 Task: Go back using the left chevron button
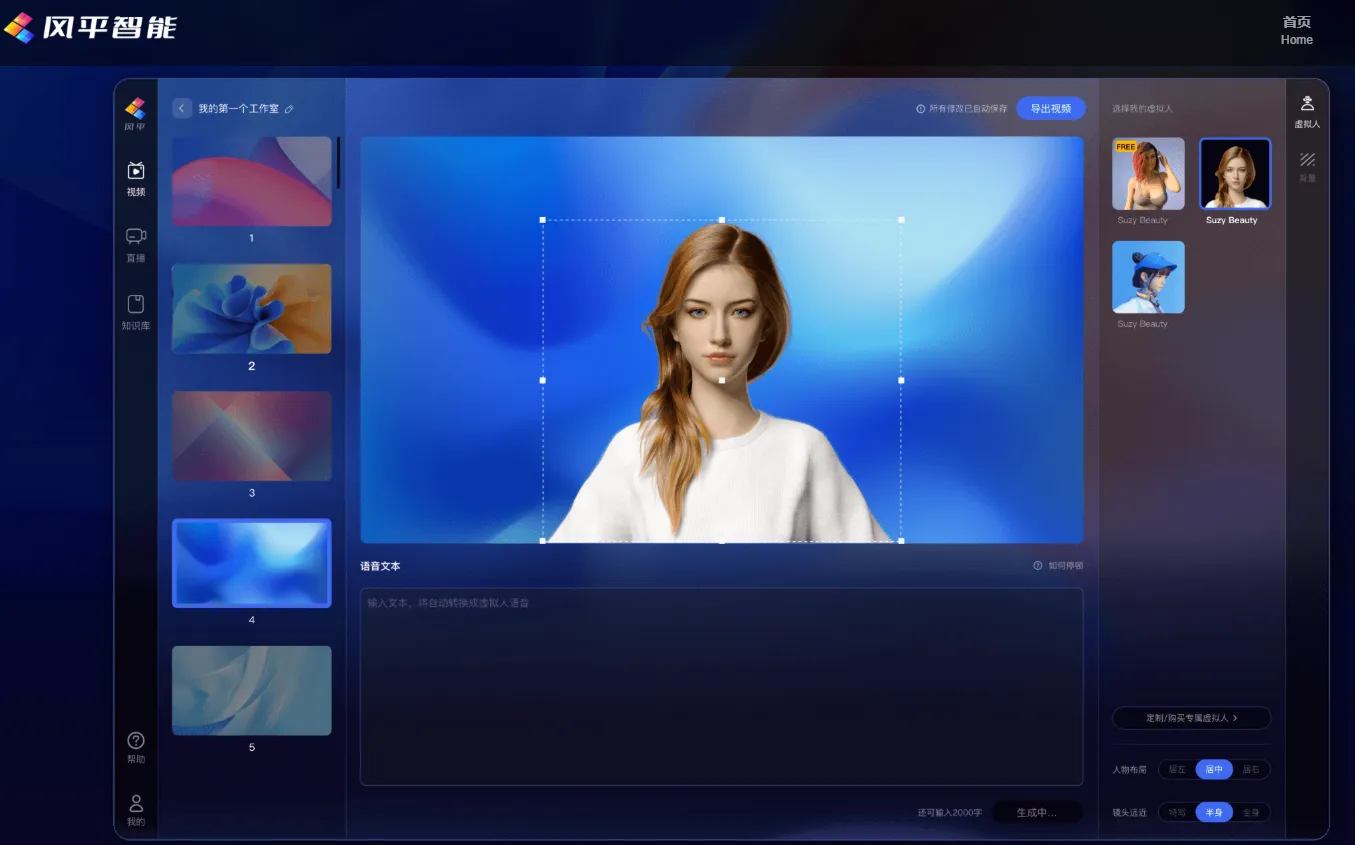point(182,108)
